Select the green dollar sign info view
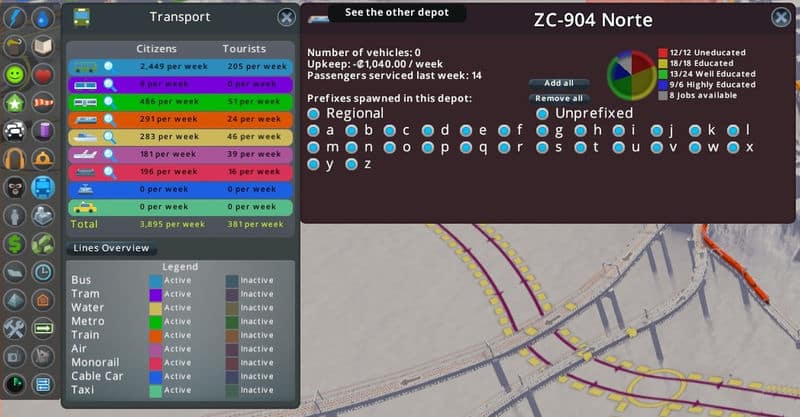The height and width of the screenshot is (417, 800). (x=15, y=242)
